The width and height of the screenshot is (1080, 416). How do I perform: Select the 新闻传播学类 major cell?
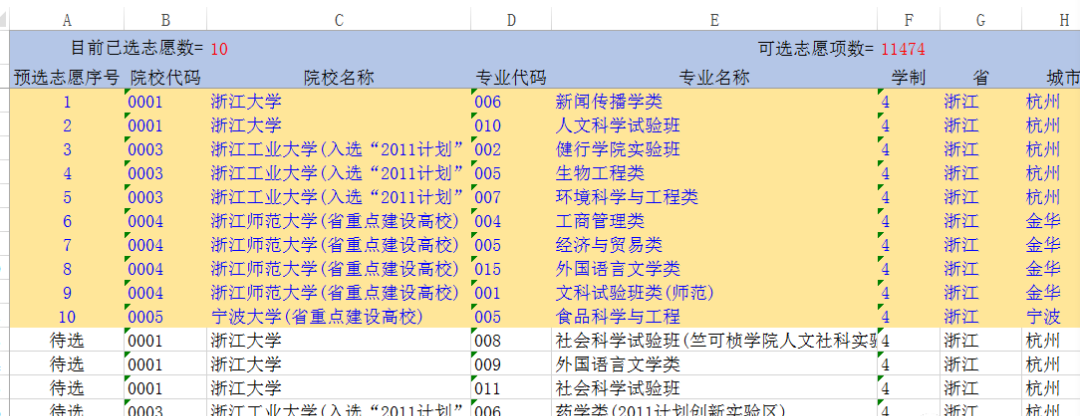pos(608,102)
